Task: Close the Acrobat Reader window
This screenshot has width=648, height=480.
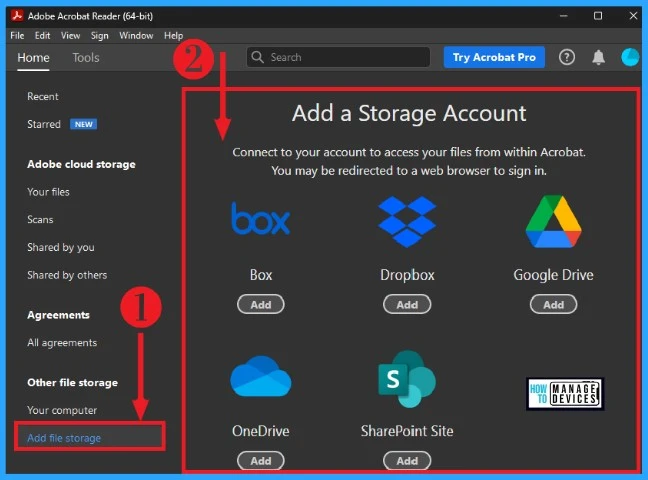Action: pyautogui.click(x=633, y=16)
